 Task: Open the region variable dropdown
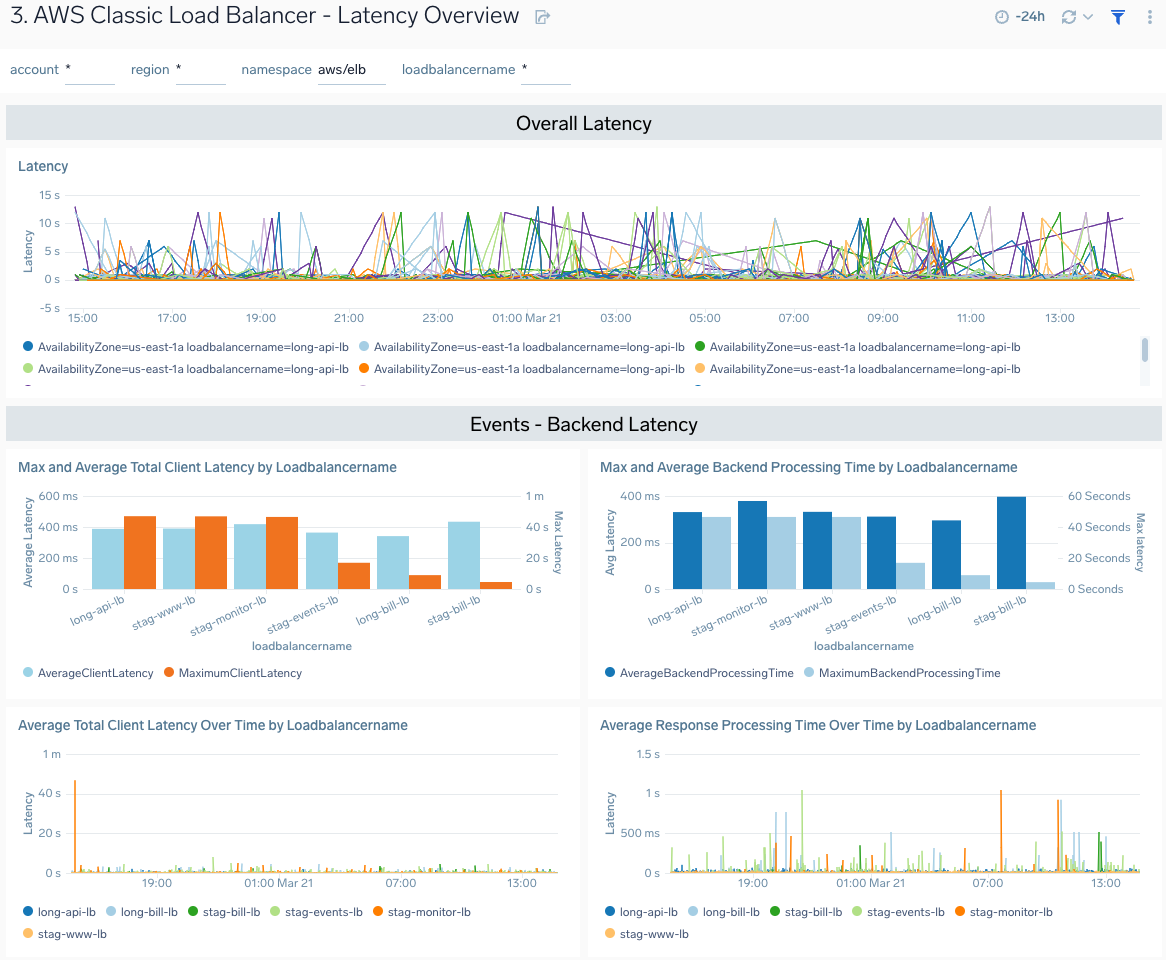pyautogui.click(x=200, y=68)
